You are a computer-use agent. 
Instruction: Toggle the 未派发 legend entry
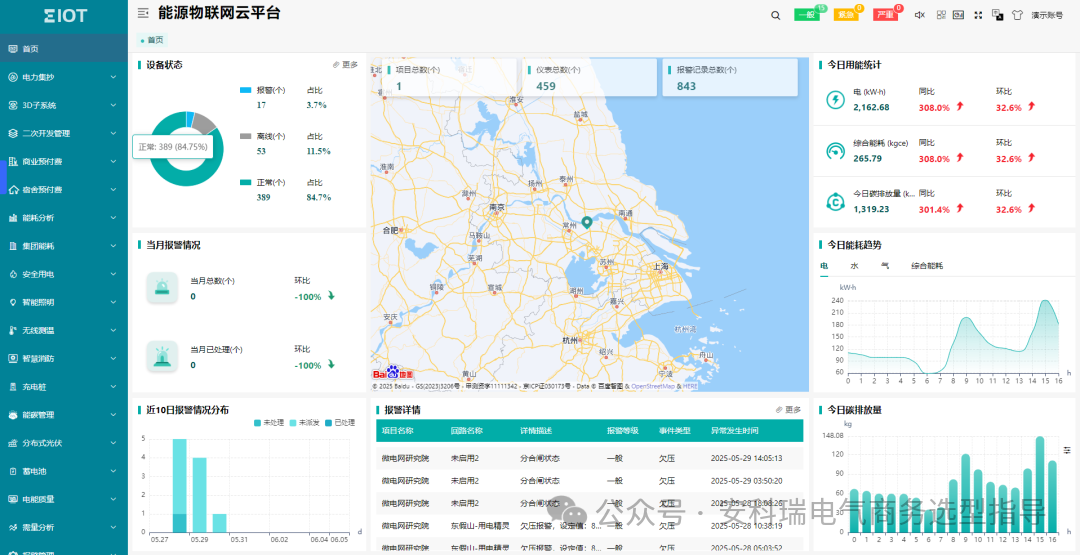(304, 423)
